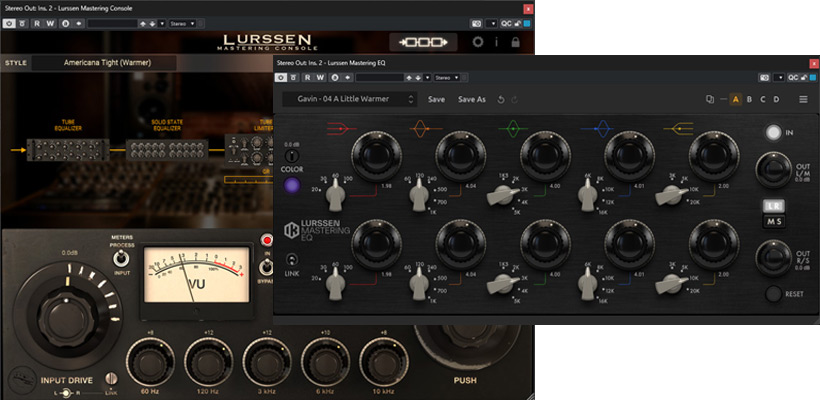Click the OUT R/S knob on Mastering EQ
Viewport: 820px width, 400px height.
(x=773, y=258)
